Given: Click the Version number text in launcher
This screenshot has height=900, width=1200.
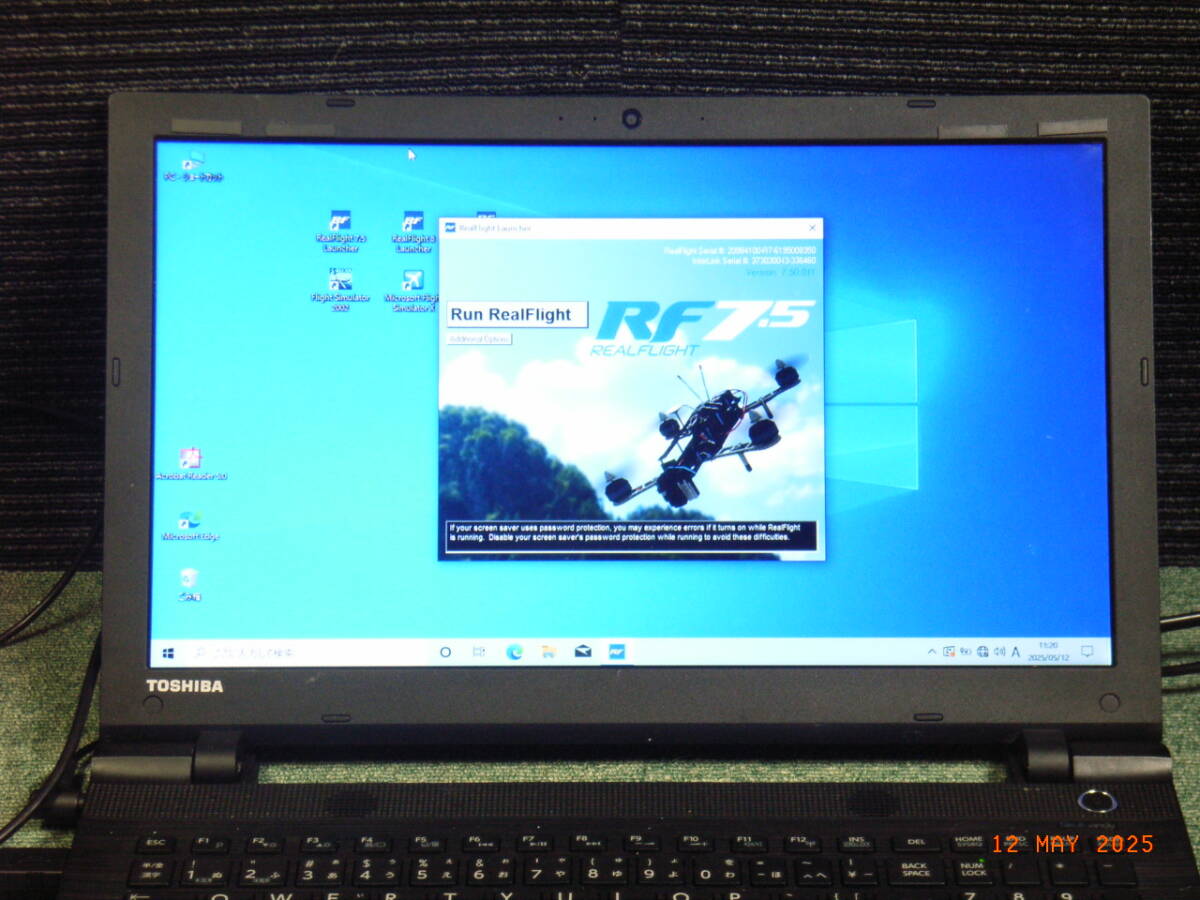Looking at the screenshot, I should click(781, 272).
